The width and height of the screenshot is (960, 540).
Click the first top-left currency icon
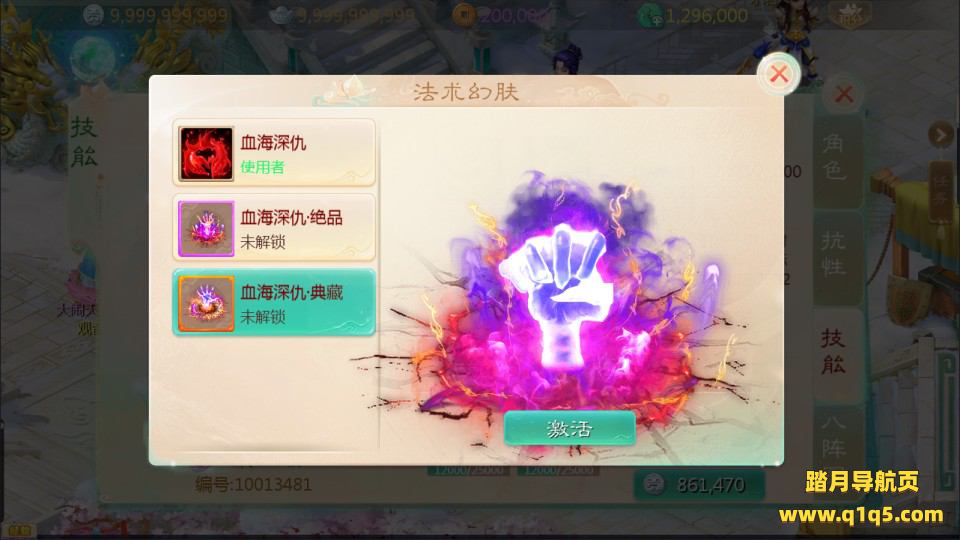click(93, 14)
